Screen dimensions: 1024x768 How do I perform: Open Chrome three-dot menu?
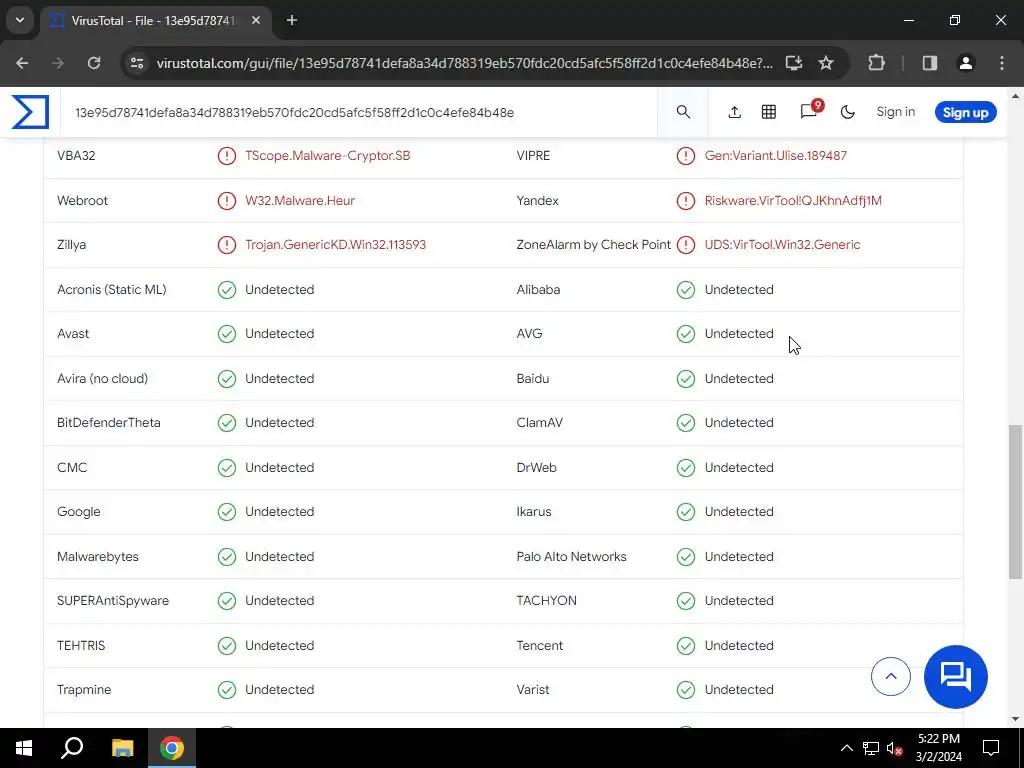coord(1002,63)
